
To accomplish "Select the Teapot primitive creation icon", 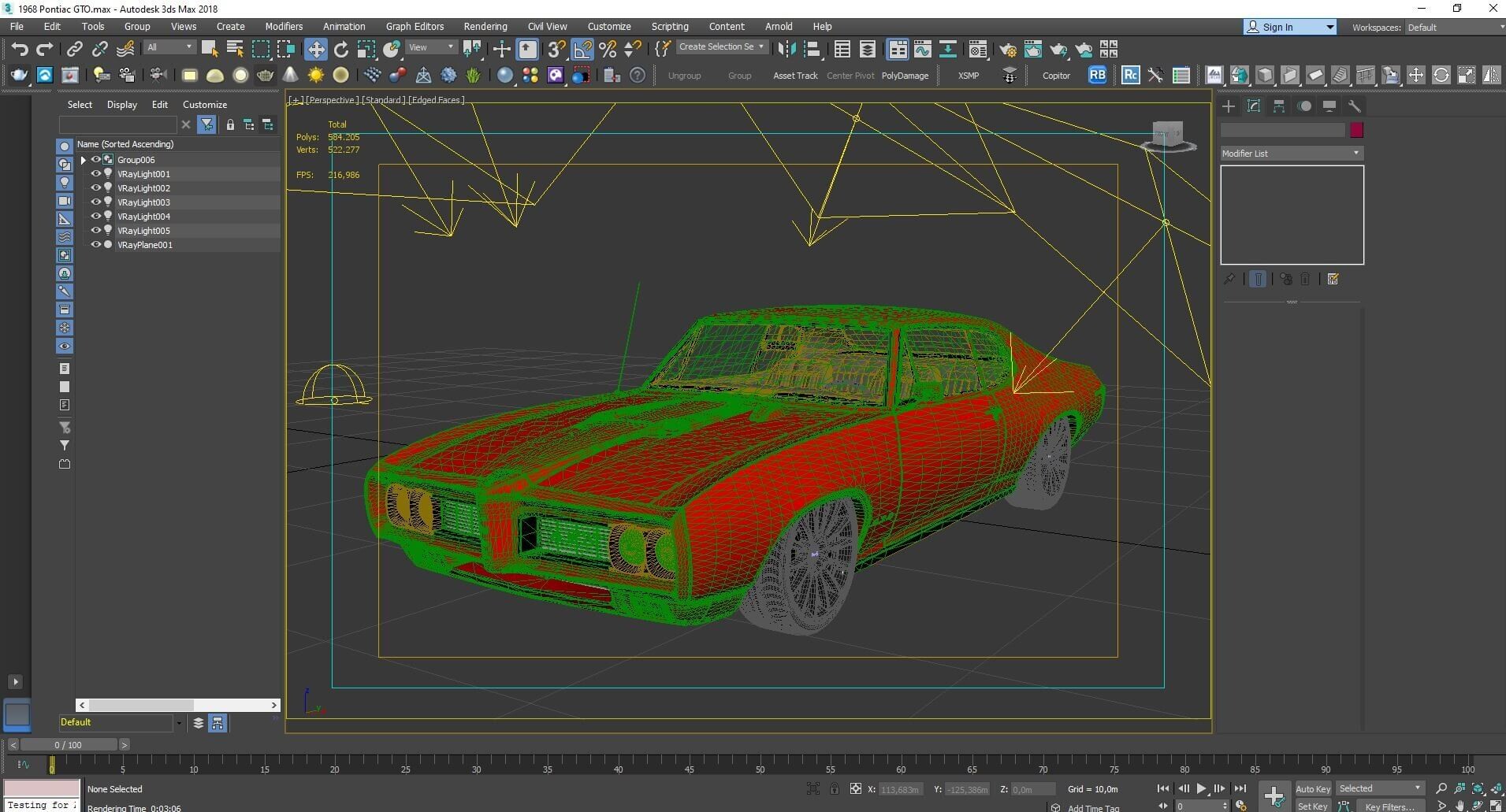I will (266, 75).
